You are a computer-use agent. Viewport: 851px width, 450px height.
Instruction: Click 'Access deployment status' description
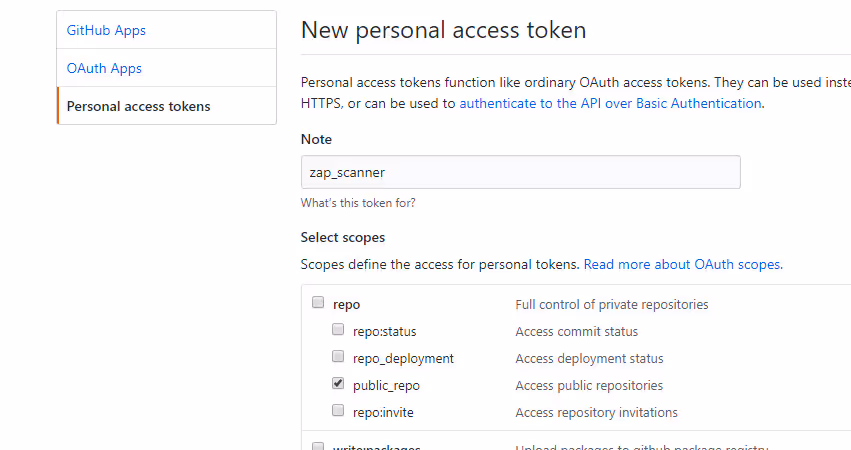pyautogui.click(x=589, y=359)
